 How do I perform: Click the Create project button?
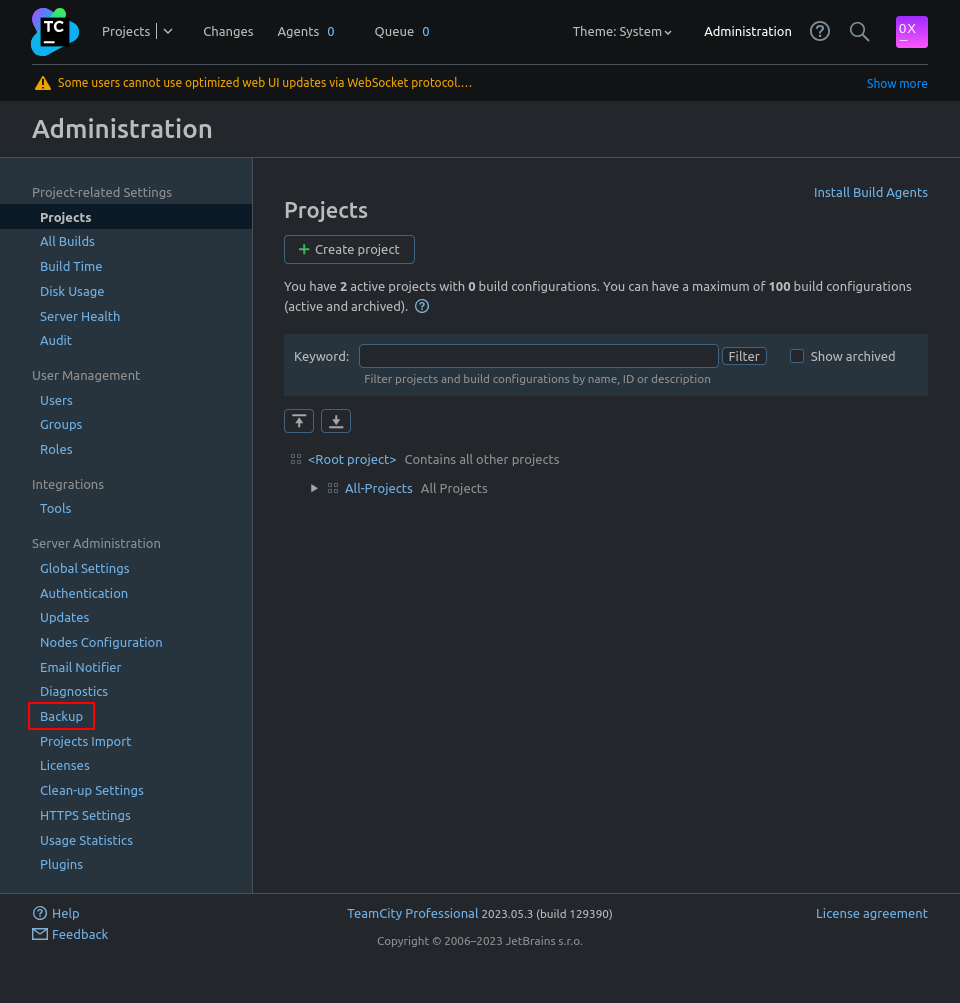click(x=349, y=250)
